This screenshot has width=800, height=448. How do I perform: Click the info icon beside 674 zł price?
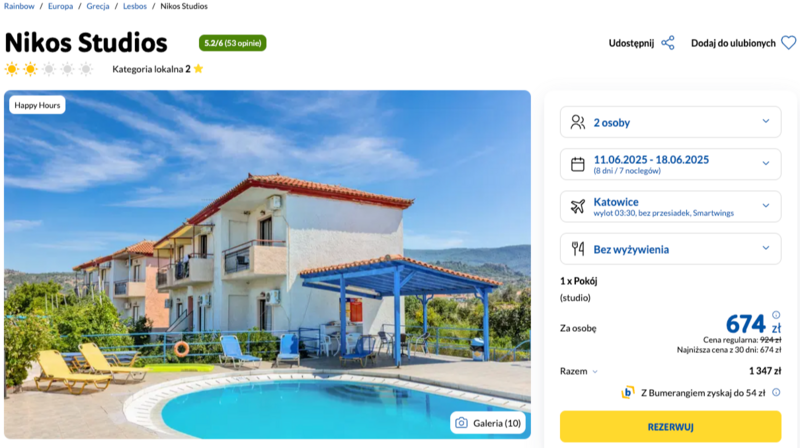pos(776,315)
